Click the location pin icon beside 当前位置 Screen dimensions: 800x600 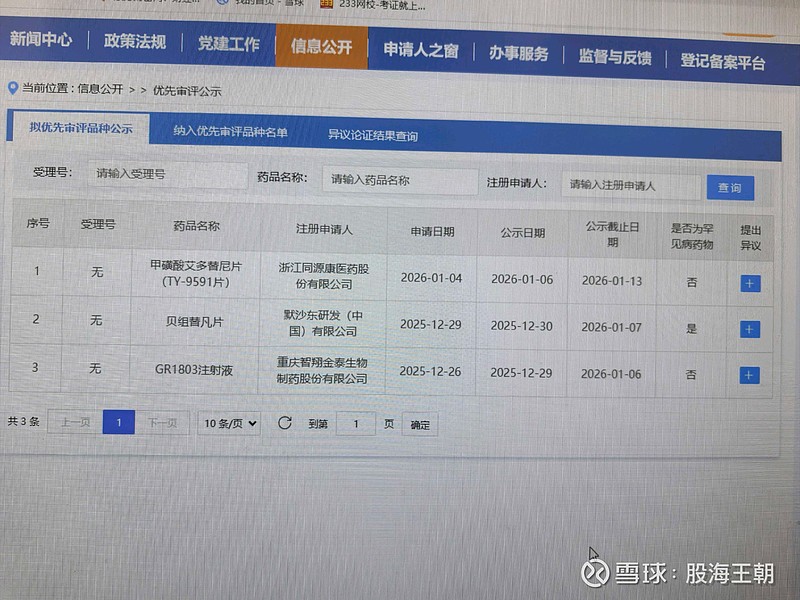[12, 87]
